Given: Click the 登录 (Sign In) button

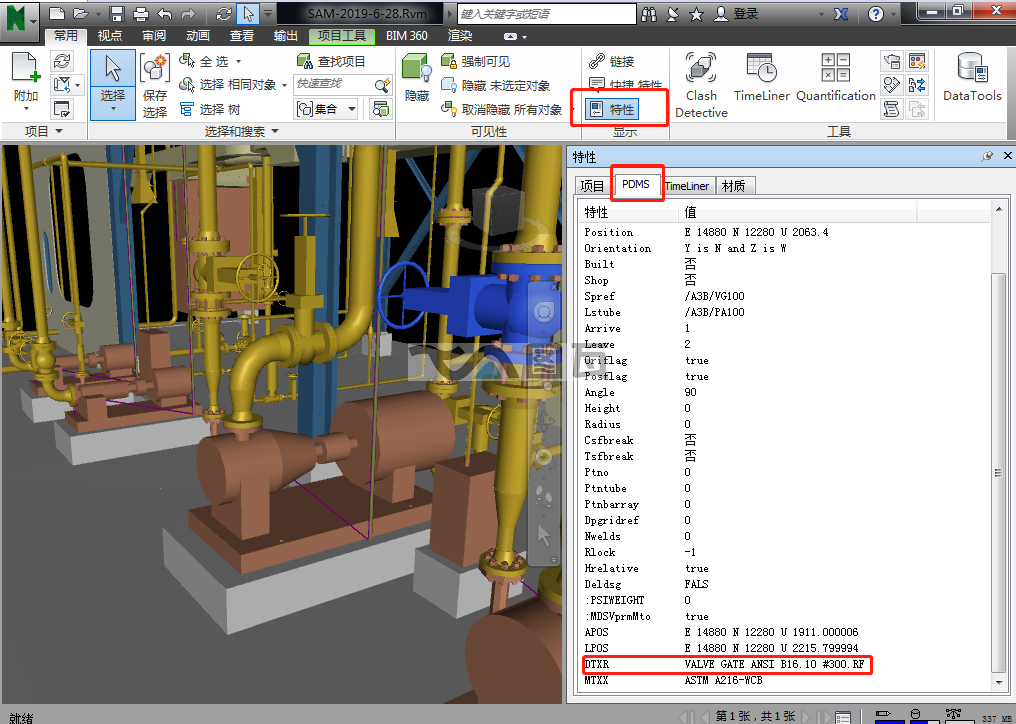Looking at the screenshot, I should pos(736,14).
